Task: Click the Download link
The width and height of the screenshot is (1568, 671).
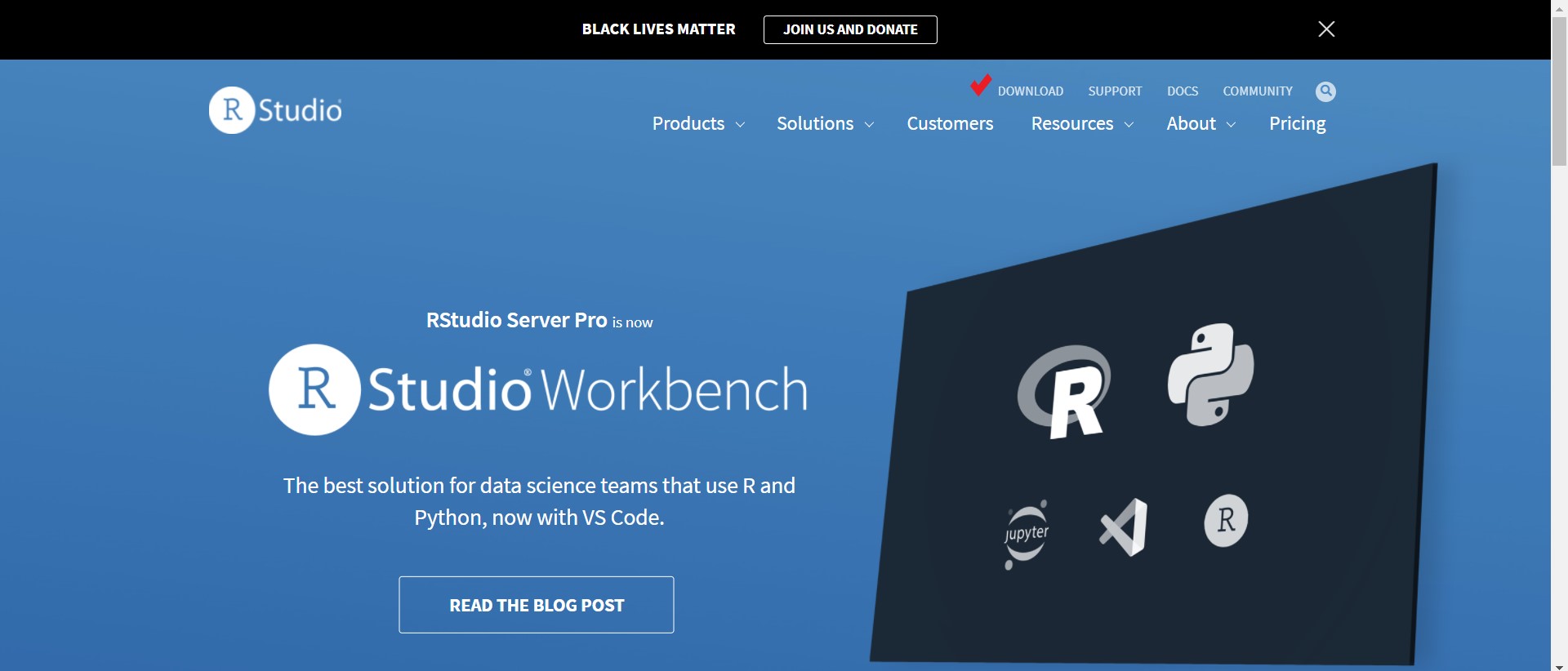Action: point(1030,91)
